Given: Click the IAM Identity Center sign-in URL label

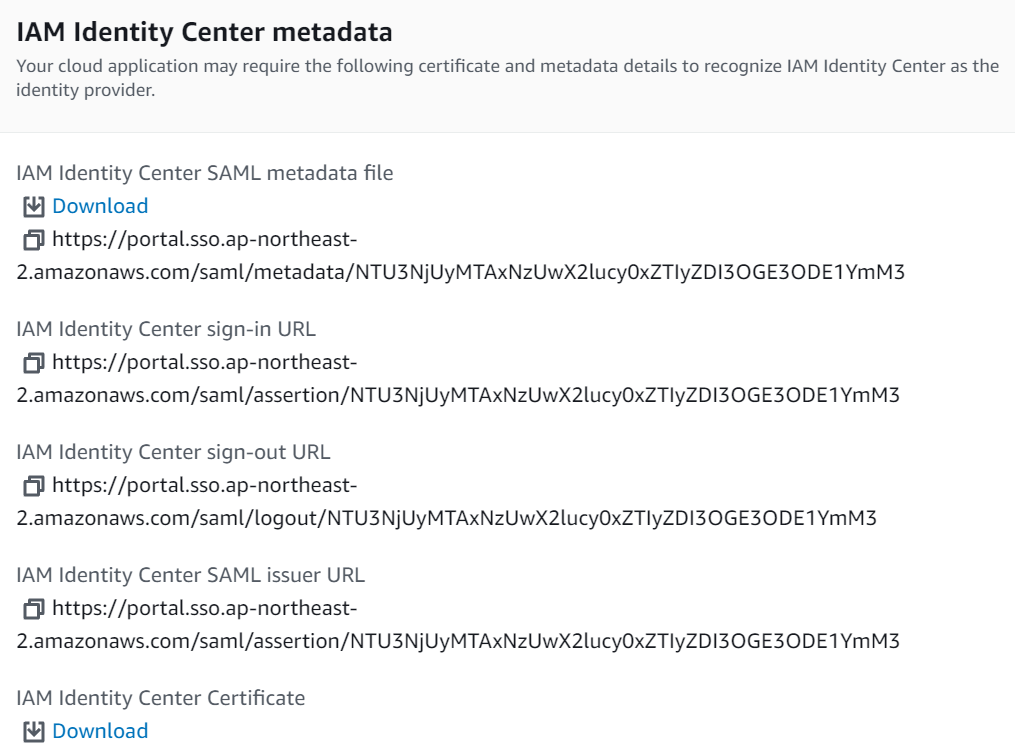Looking at the screenshot, I should point(166,329).
